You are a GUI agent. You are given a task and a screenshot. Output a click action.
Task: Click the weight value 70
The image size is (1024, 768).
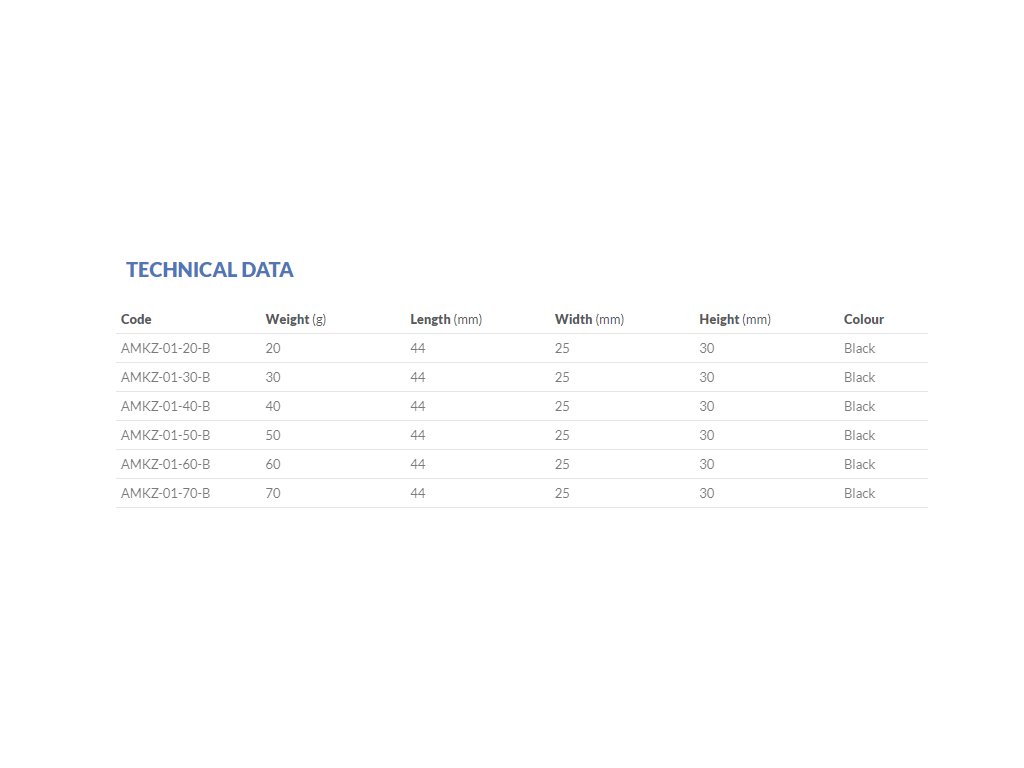pos(273,493)
